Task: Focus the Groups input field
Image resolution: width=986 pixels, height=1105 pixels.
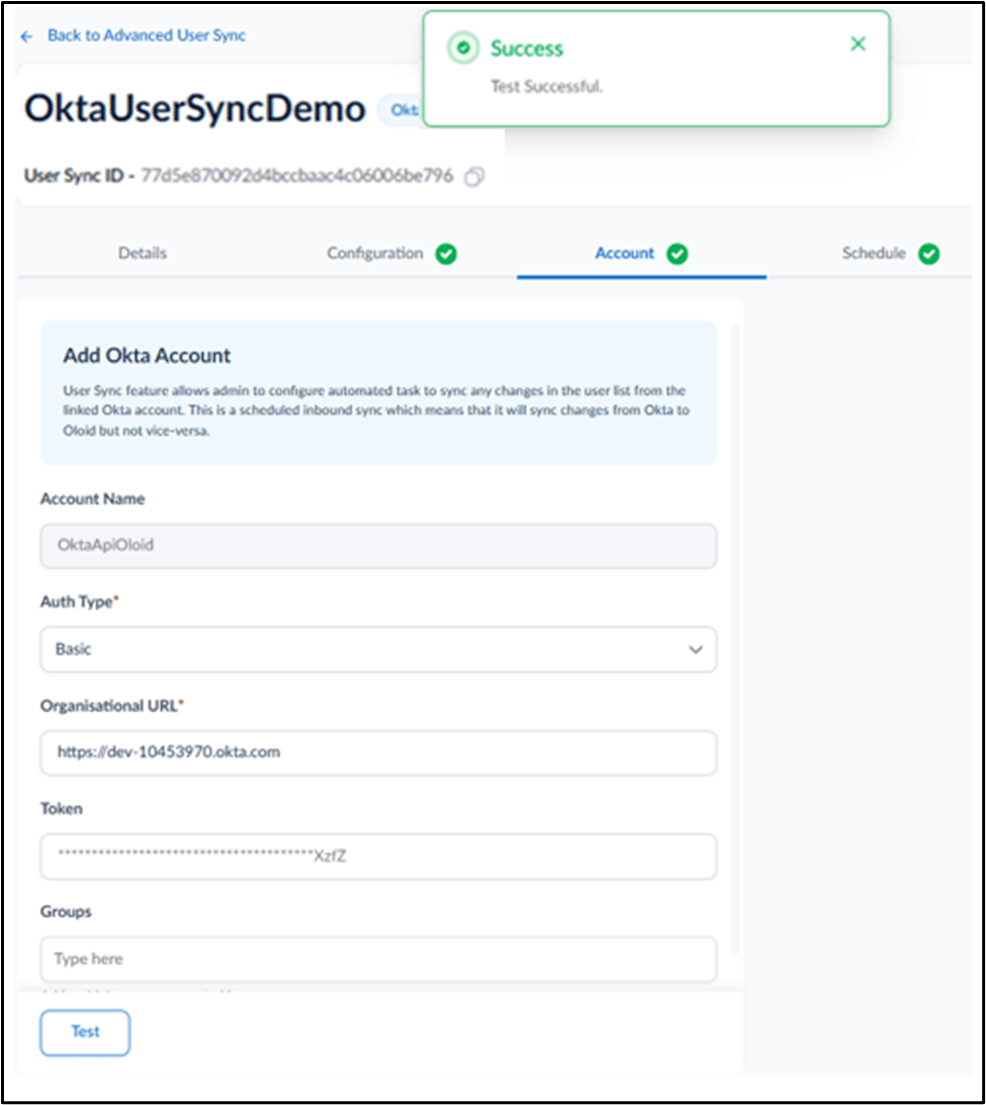Action: [x=378, y=959]
